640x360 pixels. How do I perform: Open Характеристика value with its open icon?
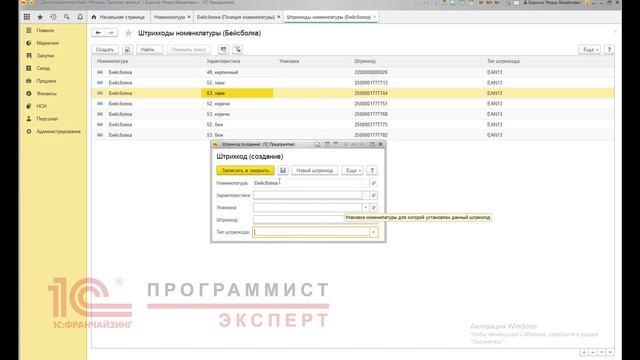point(373,196)
